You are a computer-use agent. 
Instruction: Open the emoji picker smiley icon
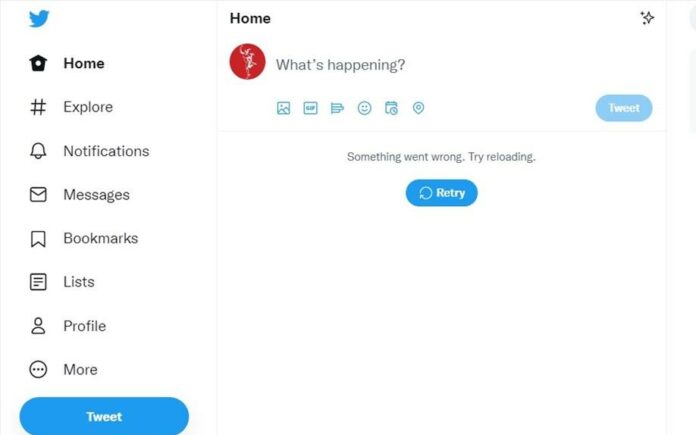(364, 108)
